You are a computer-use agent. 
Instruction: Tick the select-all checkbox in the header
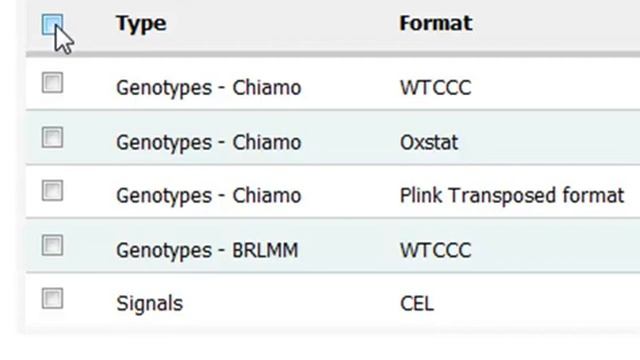(x=52, y=24)
